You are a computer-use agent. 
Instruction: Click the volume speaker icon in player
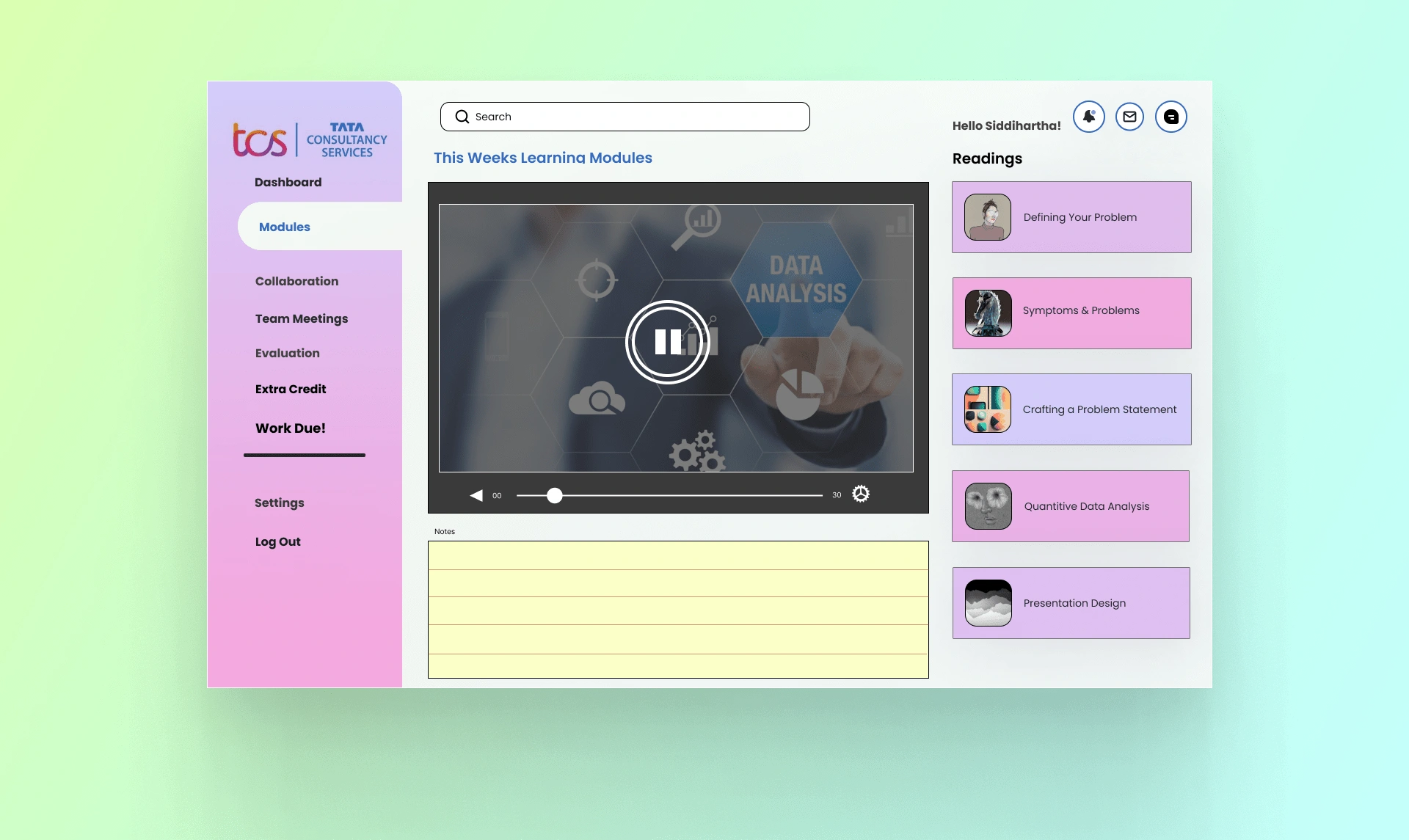[x=476, y=495]
